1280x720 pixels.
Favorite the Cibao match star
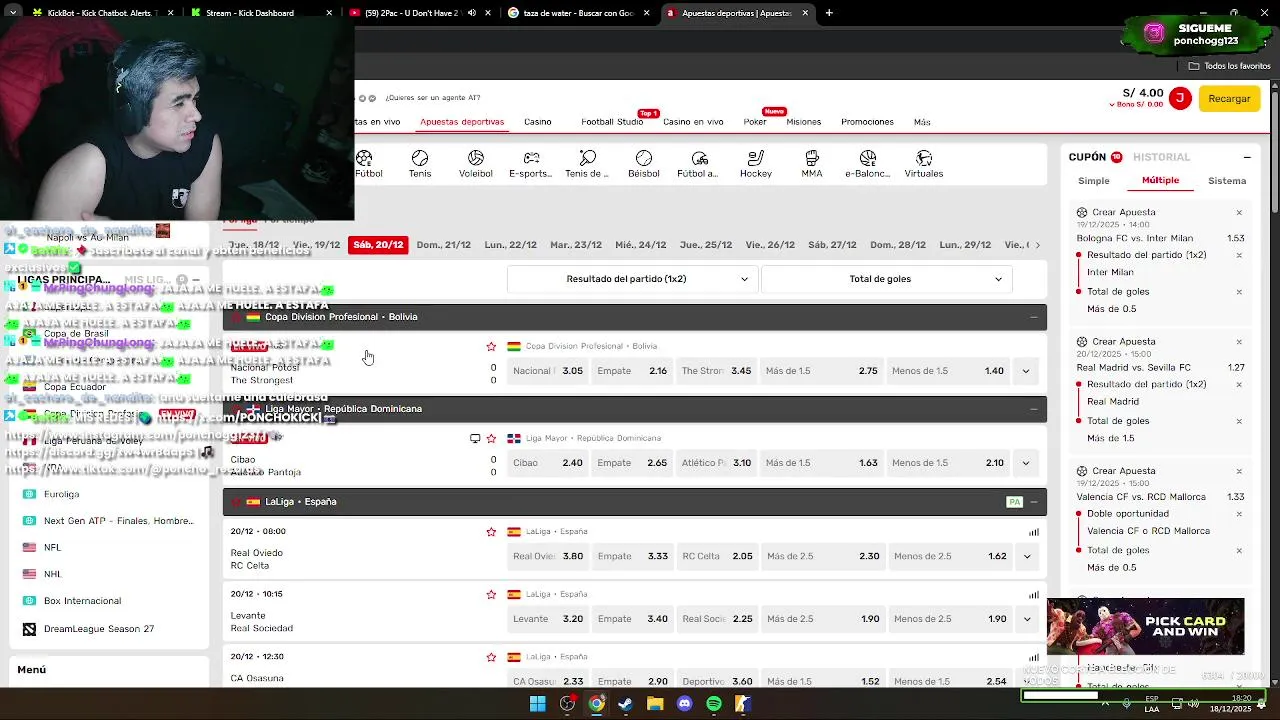tap(491, 438)
